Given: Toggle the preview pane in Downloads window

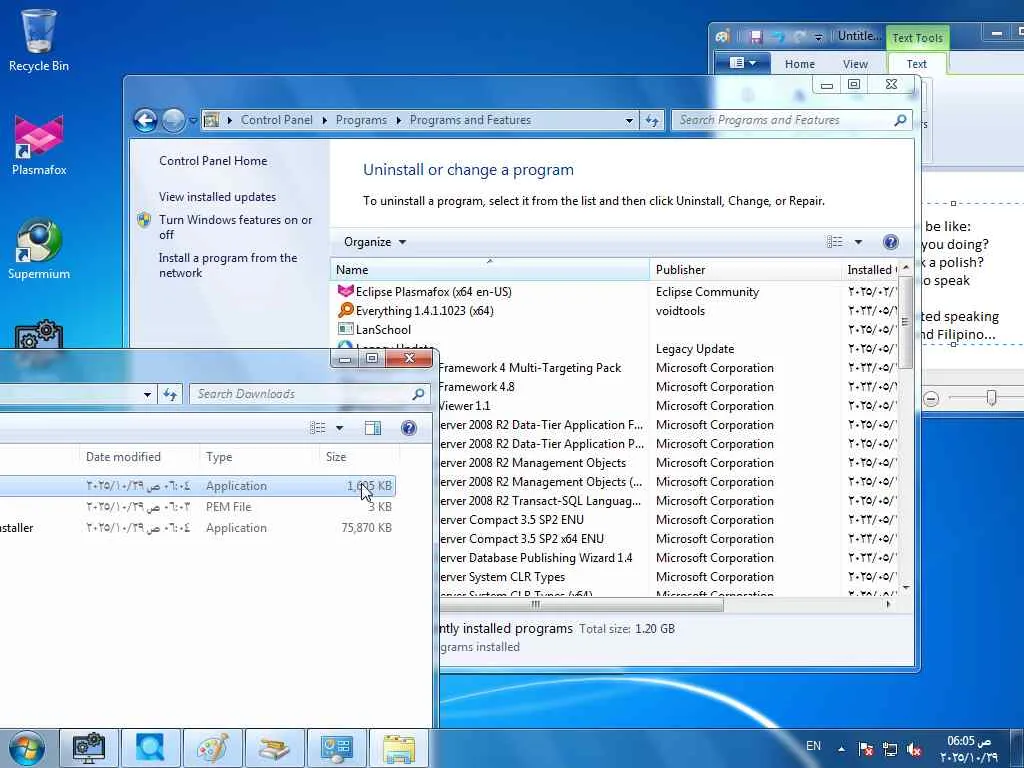Looking at the screenshot, I should 373,428.
